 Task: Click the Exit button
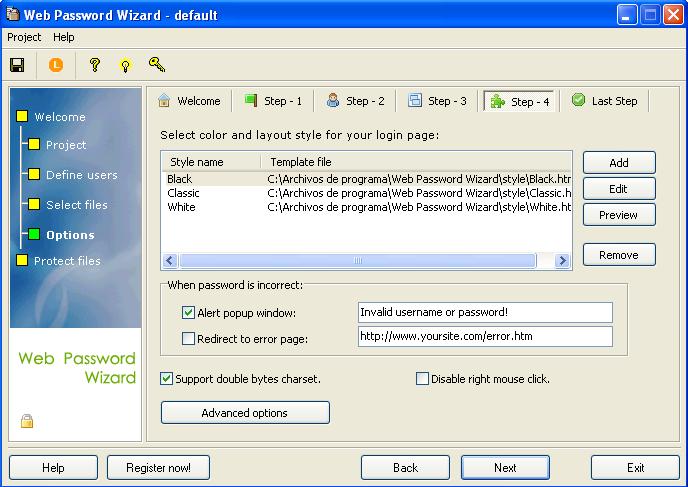[635, 468]
